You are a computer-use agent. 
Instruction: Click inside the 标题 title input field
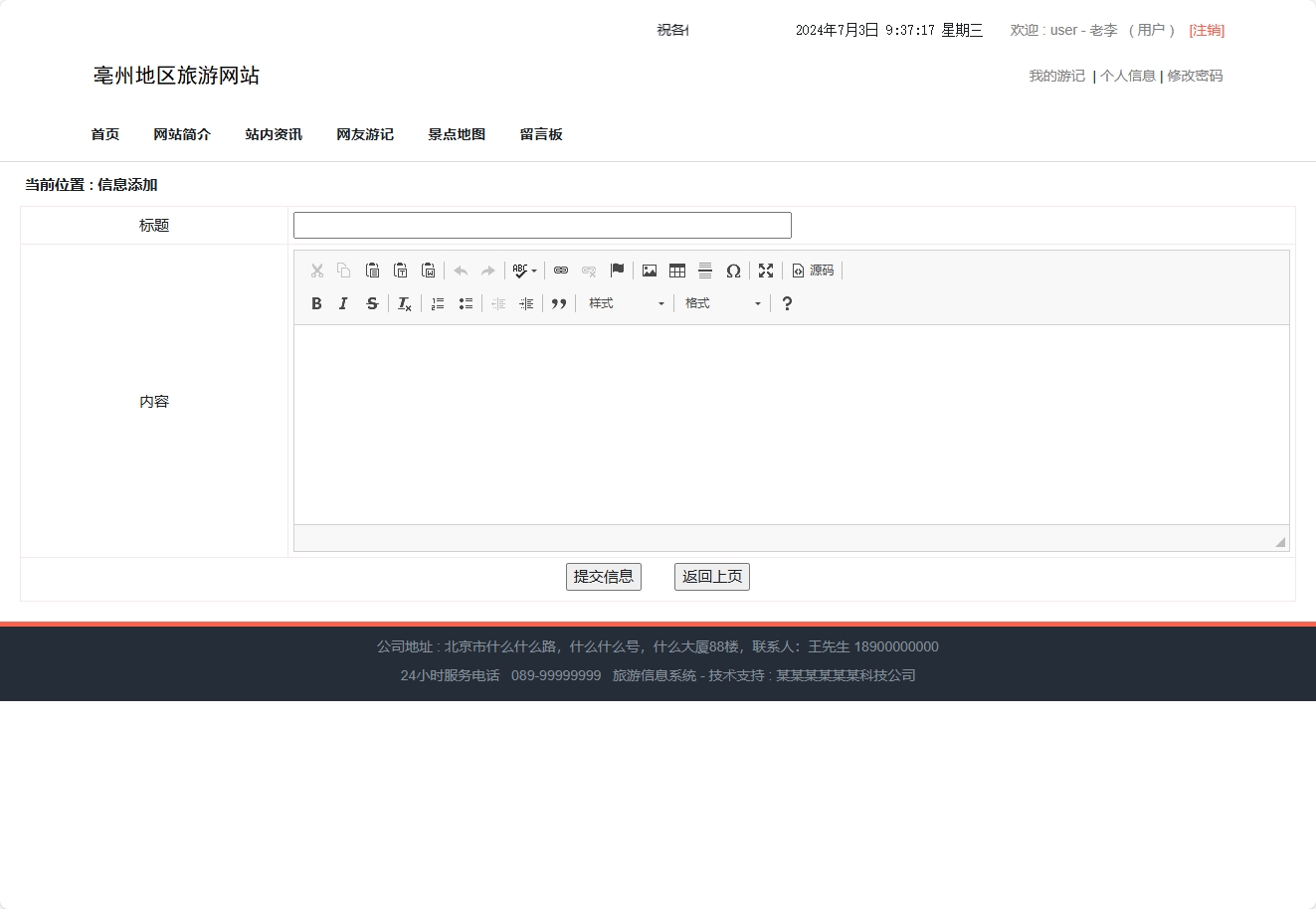542,225
